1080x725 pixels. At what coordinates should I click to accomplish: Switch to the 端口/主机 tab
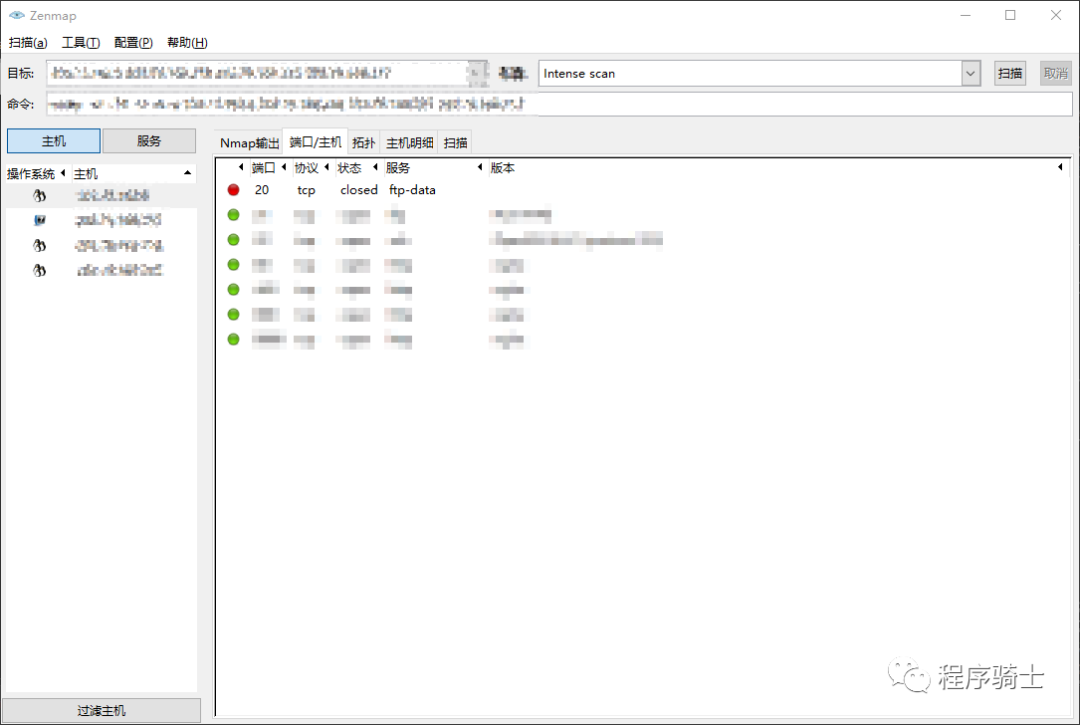point(315,142)
